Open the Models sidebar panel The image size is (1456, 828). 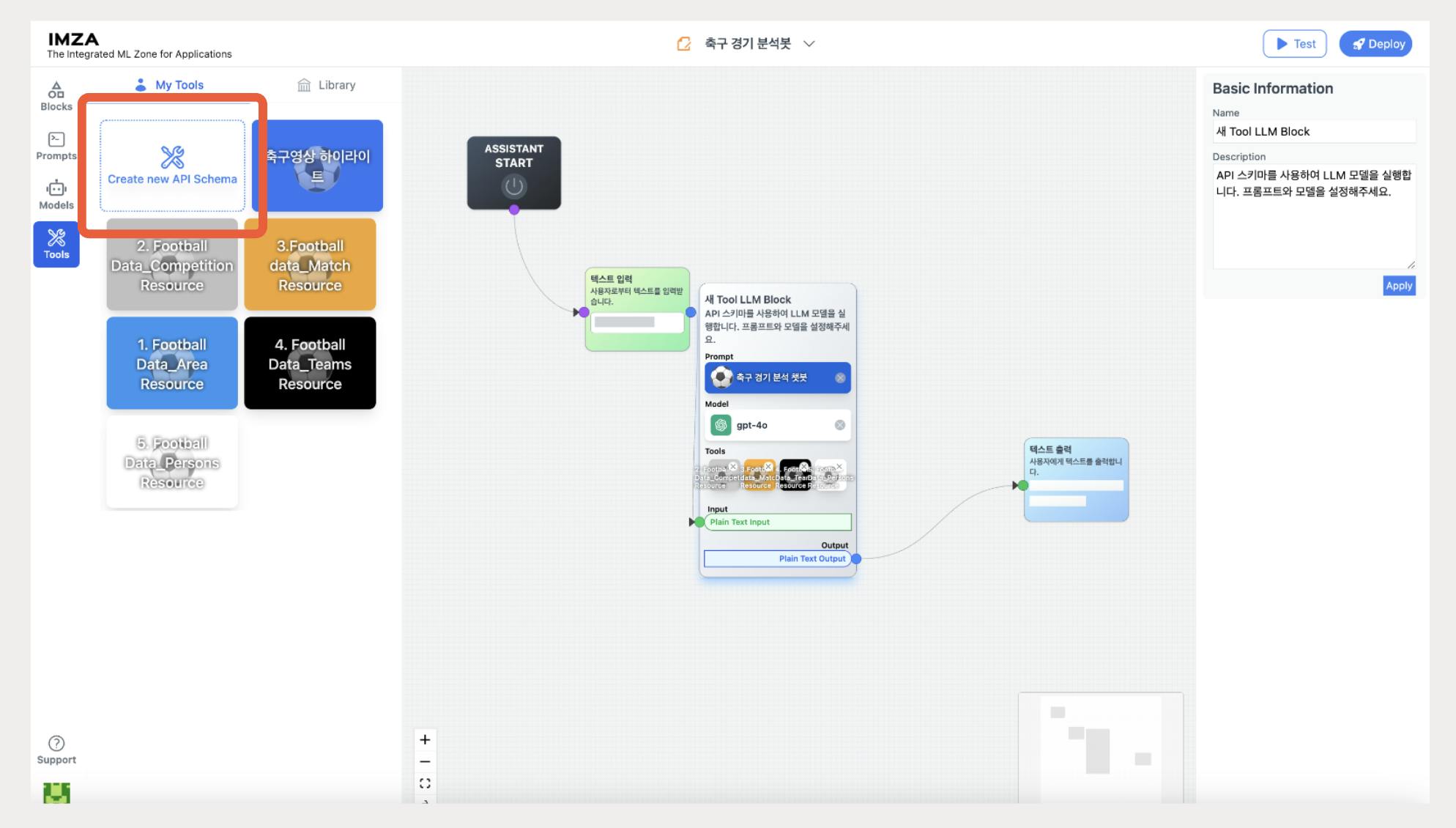tap(56, 194)
